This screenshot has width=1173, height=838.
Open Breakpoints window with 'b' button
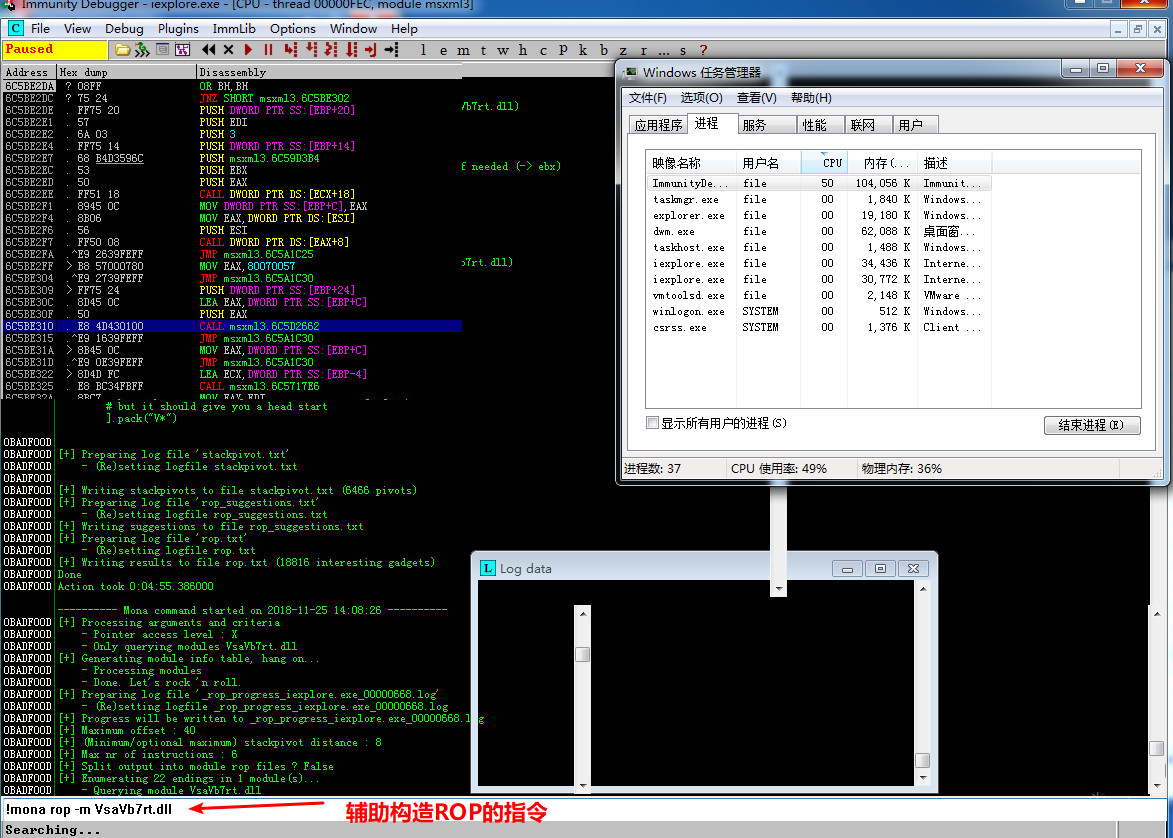point(603,50)
